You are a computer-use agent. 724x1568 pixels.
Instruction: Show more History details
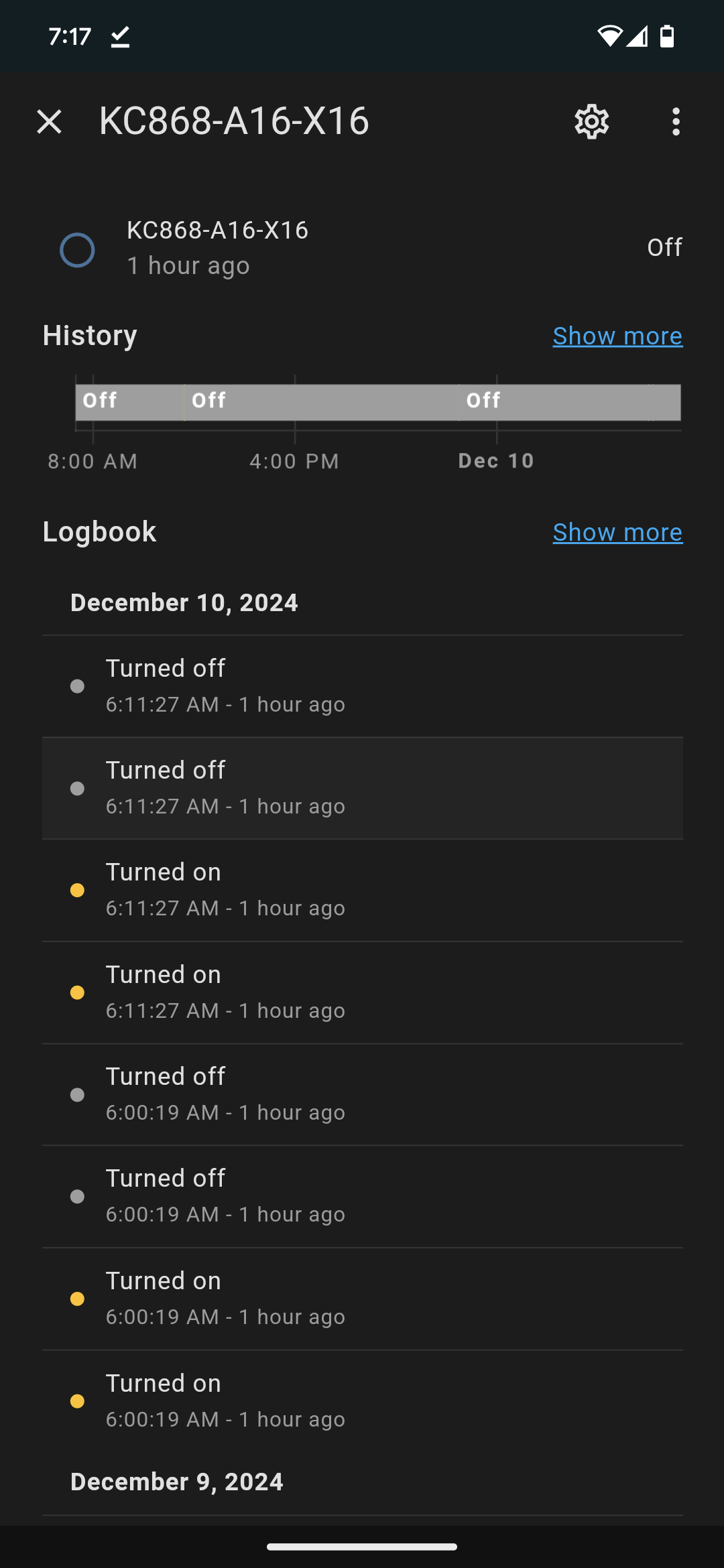point(617,336)
